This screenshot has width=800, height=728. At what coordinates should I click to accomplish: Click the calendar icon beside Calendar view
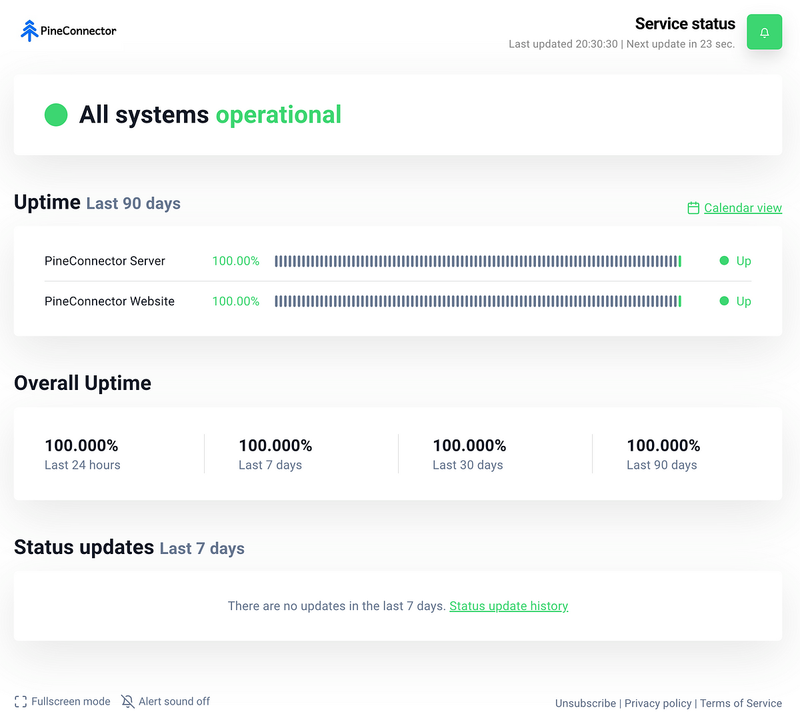pyautogui.click(x=693, y=207)
